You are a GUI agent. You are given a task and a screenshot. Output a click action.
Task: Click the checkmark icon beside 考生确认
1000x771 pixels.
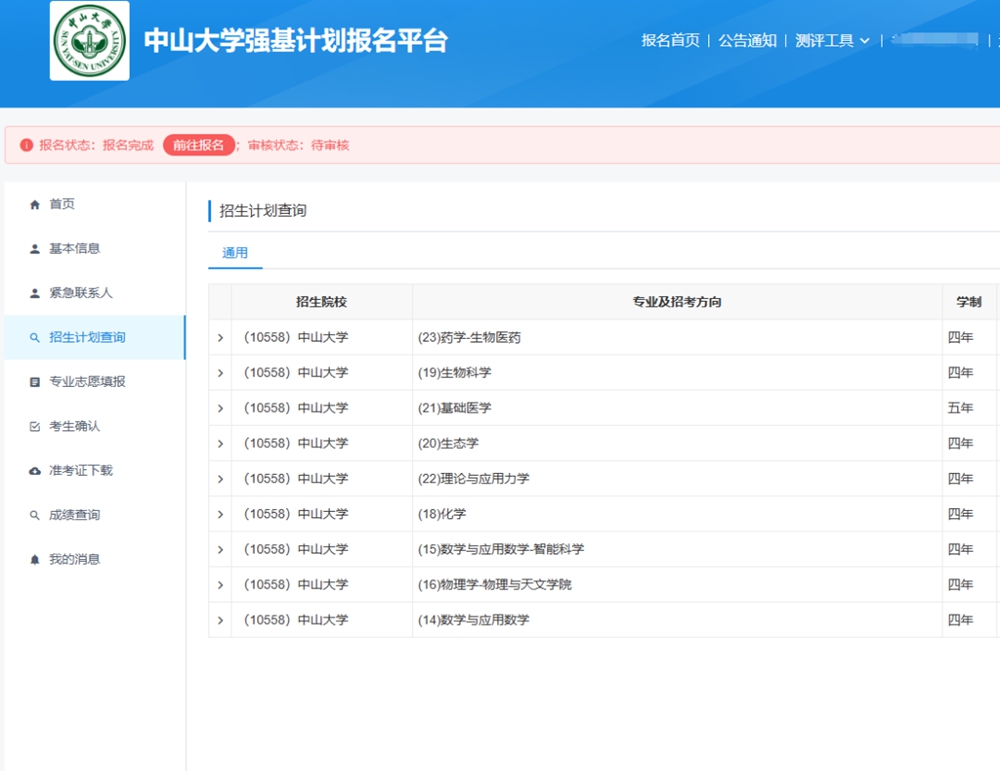pos(35,426)
